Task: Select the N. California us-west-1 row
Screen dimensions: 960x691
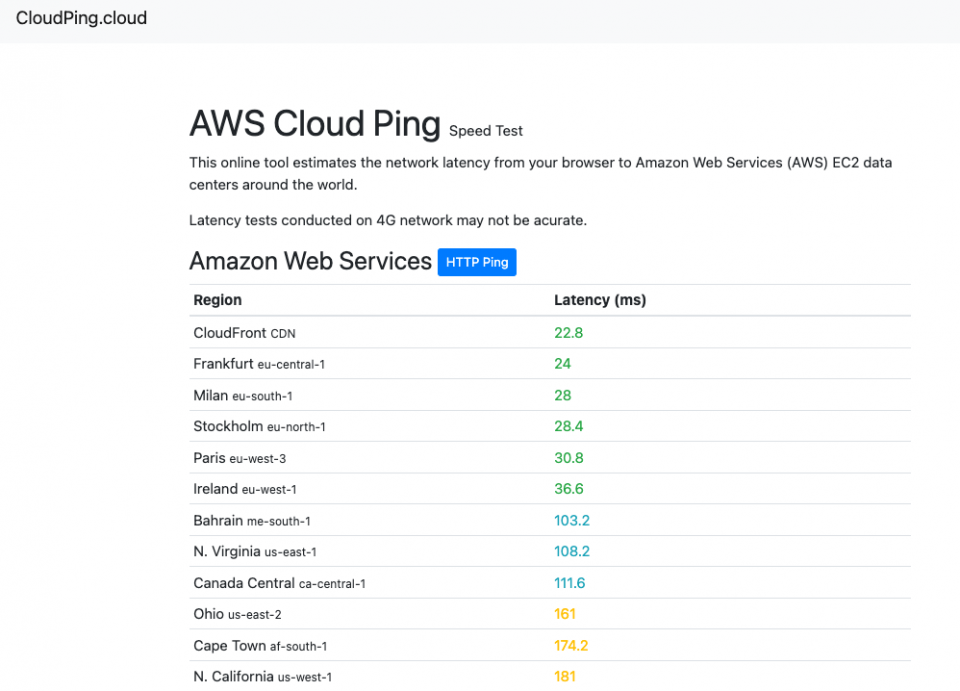Action: pos(262,677)
